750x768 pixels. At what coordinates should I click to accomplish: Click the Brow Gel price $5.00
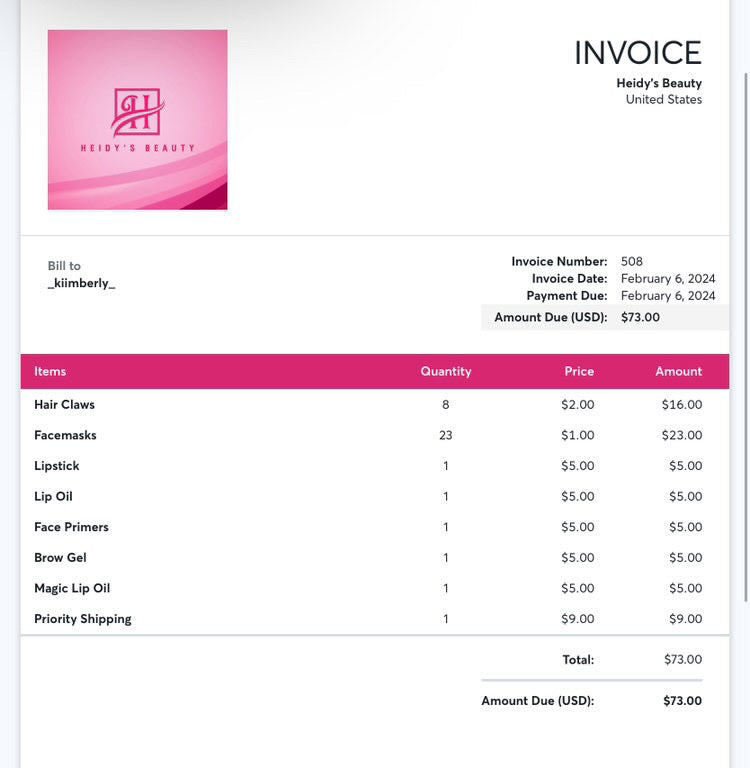(x=578, y=558)
